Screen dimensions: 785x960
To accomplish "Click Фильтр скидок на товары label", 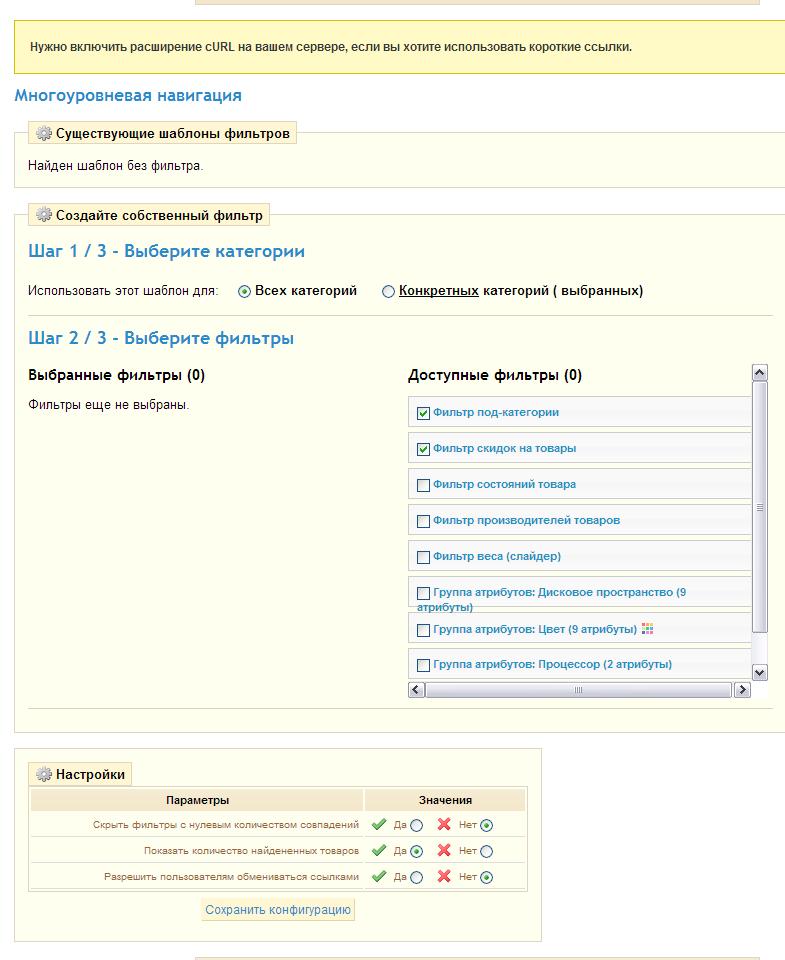I will click(x=505, y=448).
